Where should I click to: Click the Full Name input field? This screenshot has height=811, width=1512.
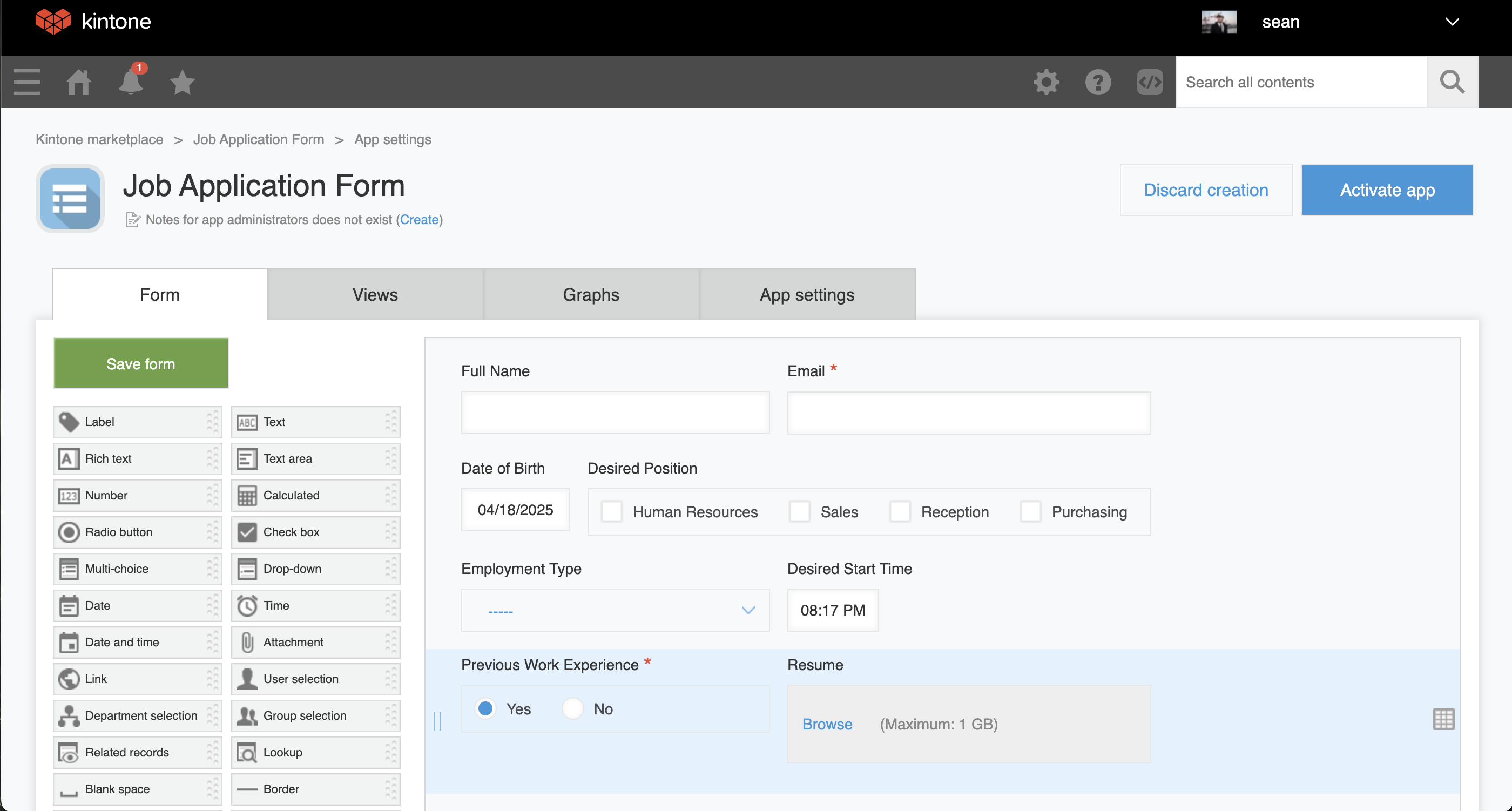615,413
